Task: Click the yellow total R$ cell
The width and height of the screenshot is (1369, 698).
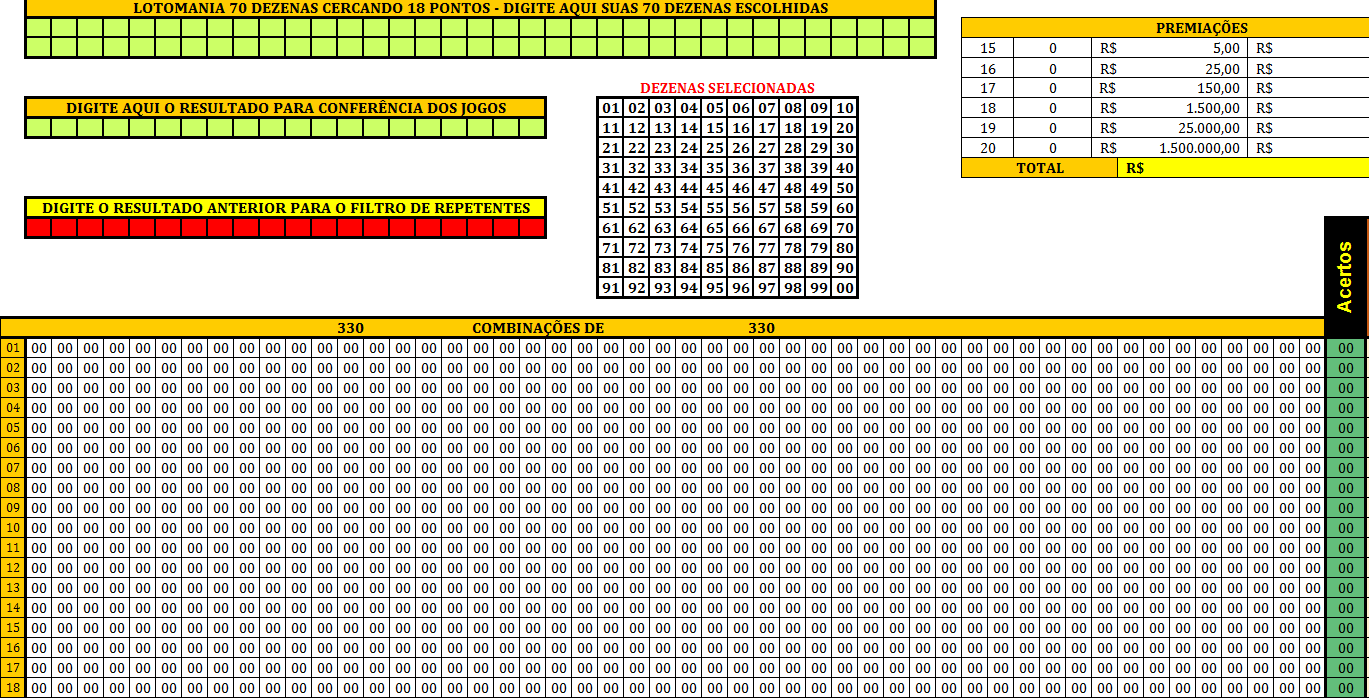Action: click(1243, 168)
